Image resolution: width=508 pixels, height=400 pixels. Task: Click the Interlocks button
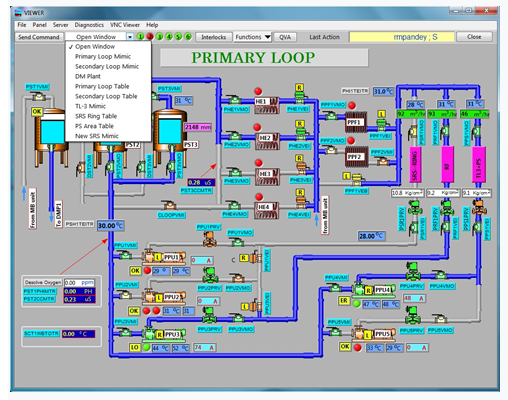(x=214, y=37)
